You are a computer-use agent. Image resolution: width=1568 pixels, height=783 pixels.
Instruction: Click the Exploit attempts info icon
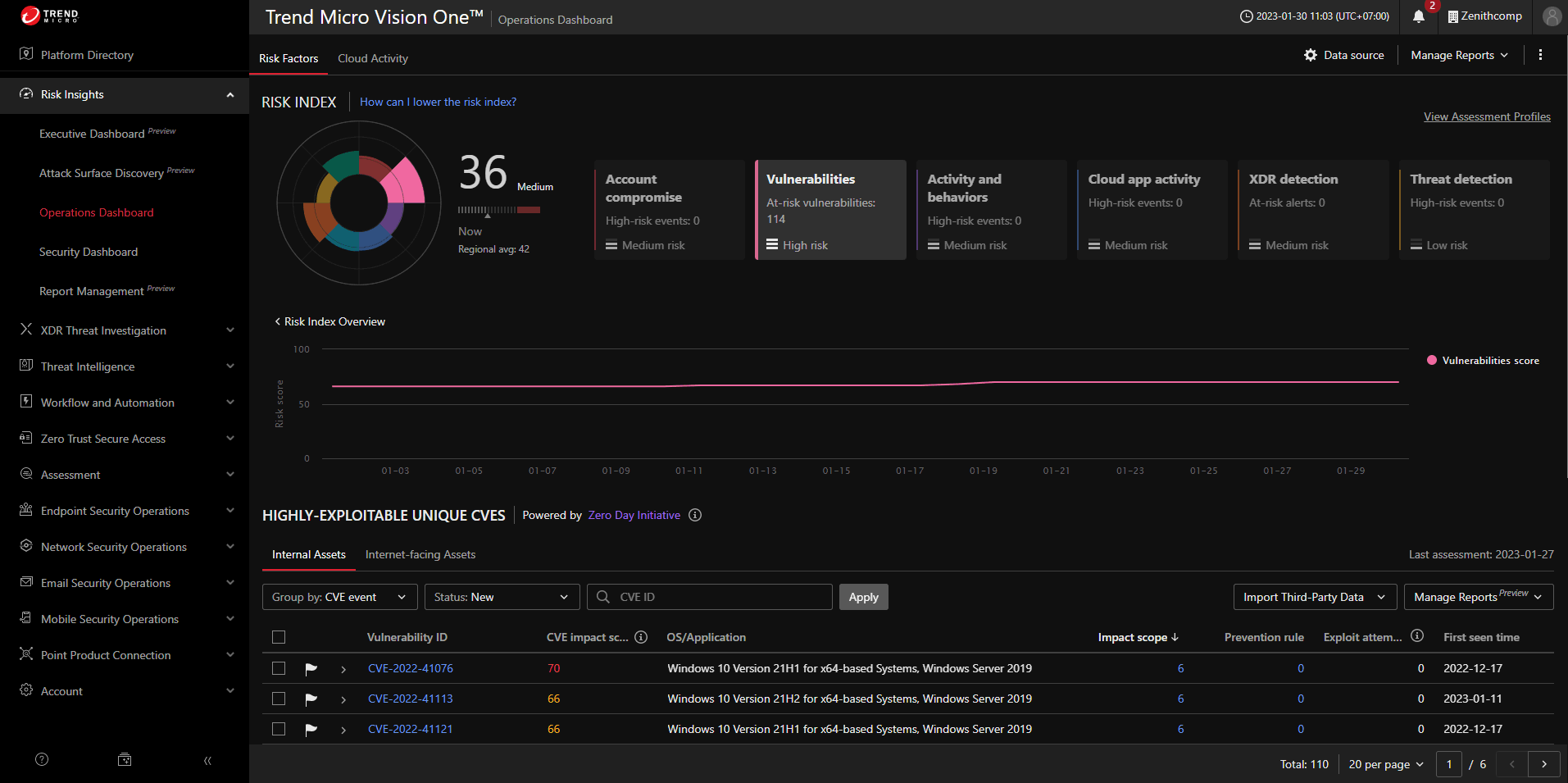click(1417, 636)
